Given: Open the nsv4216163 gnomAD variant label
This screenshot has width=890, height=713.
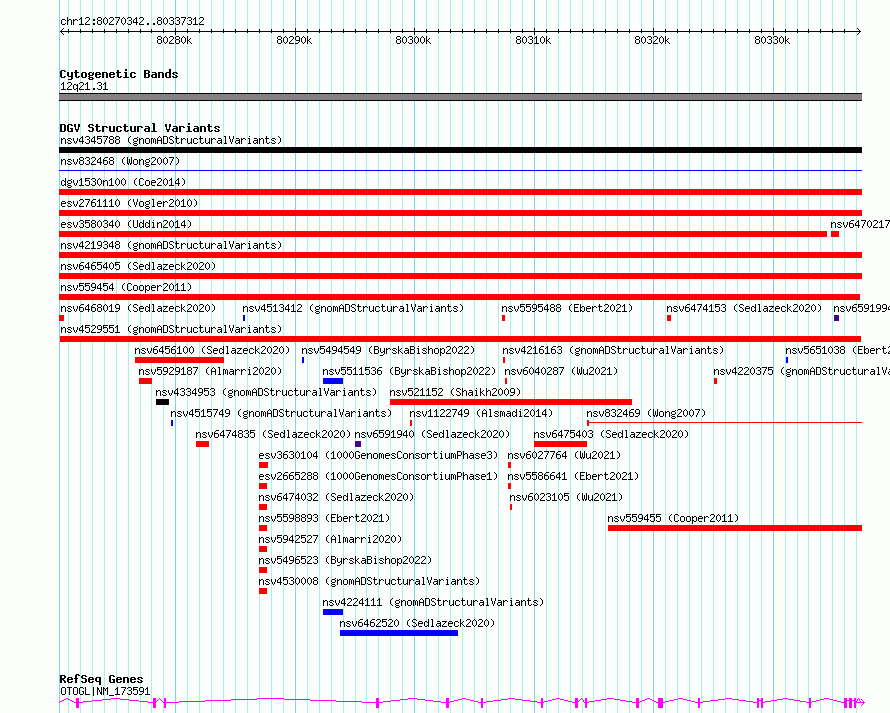Looking at the screenshot, I should (613, 350).
